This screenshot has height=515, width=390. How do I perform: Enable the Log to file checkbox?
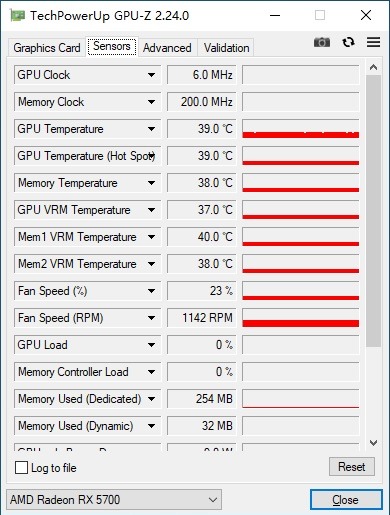pyautogui.click(x=21, y=467)
